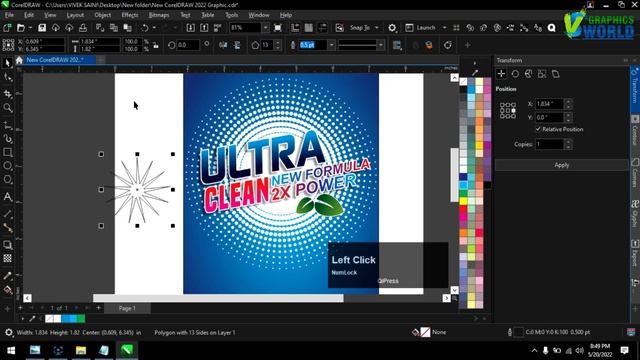Select the Zoom tool in the toolbox
The image size is (640, 360).
click(x=7, y=108)
